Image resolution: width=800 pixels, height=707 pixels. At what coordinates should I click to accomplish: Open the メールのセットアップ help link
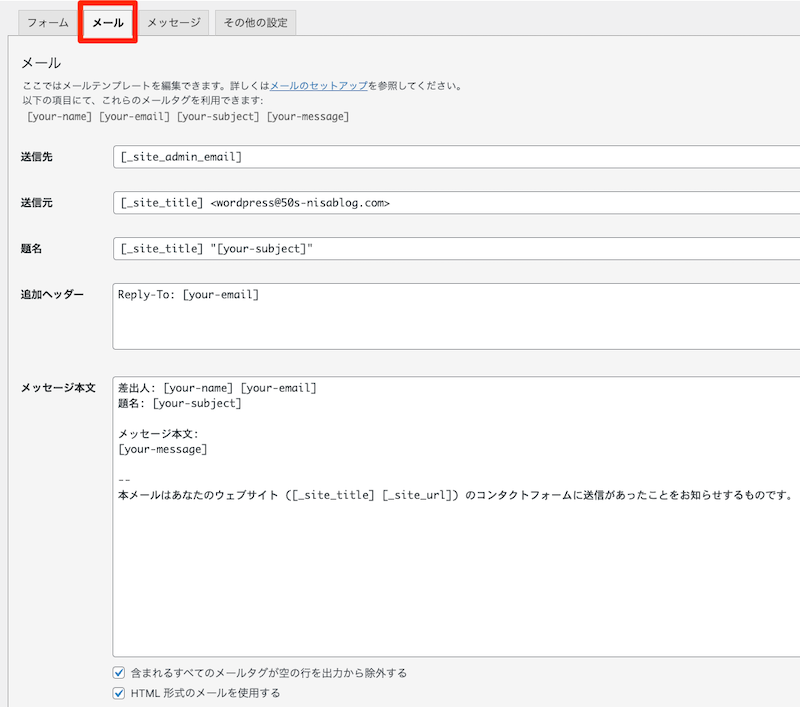point(318,86)
